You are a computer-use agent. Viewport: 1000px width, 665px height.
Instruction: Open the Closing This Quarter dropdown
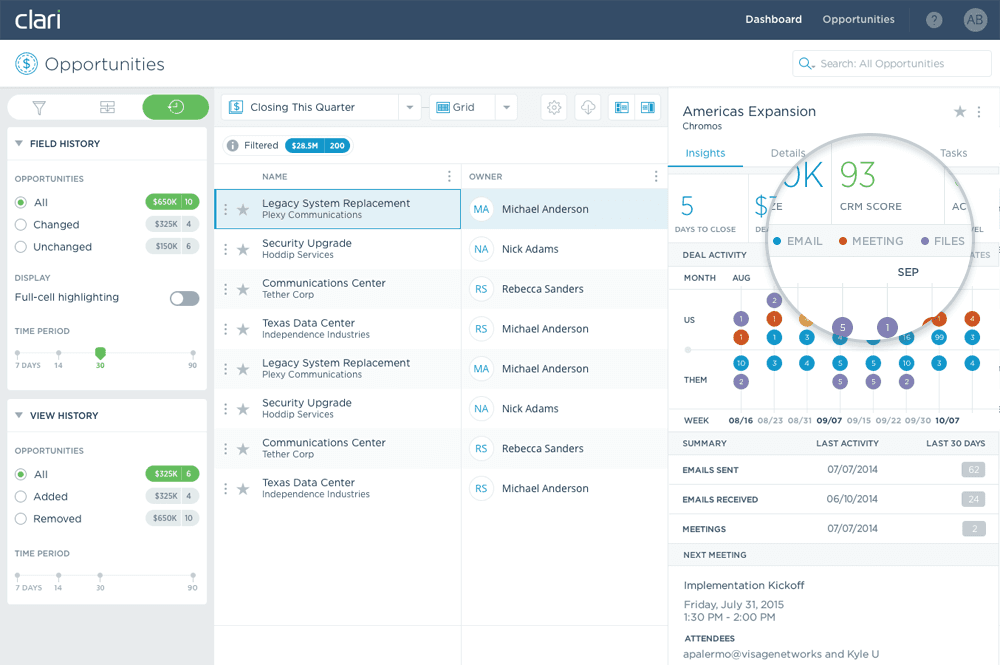pyautogui.click(x=410, y=105)
